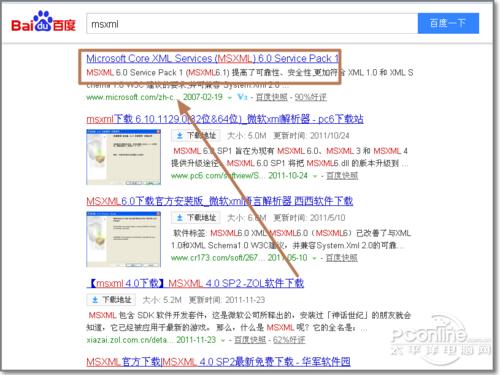500x375 pixels.
Task: Click 下载地址 button in 西西软件 result
Action: (x=196, y=218)
